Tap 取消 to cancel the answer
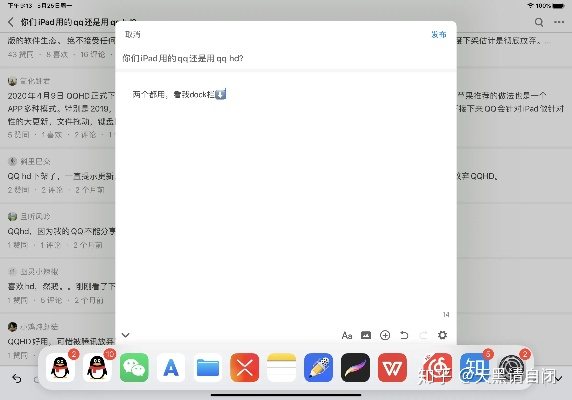Image resolution: width=572 pixels, height=400 pixels. (x=132, y=35)
